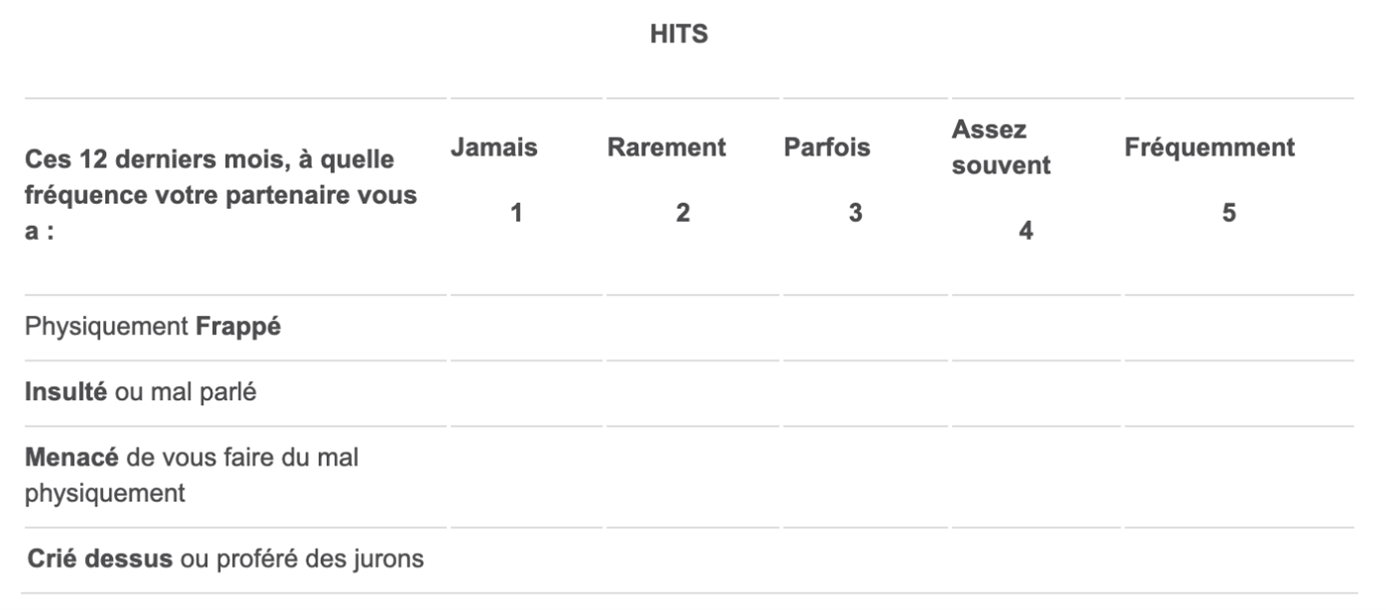Select the Jamais column header
Viewport: 1386px width, 610px height.
point(493,148)
